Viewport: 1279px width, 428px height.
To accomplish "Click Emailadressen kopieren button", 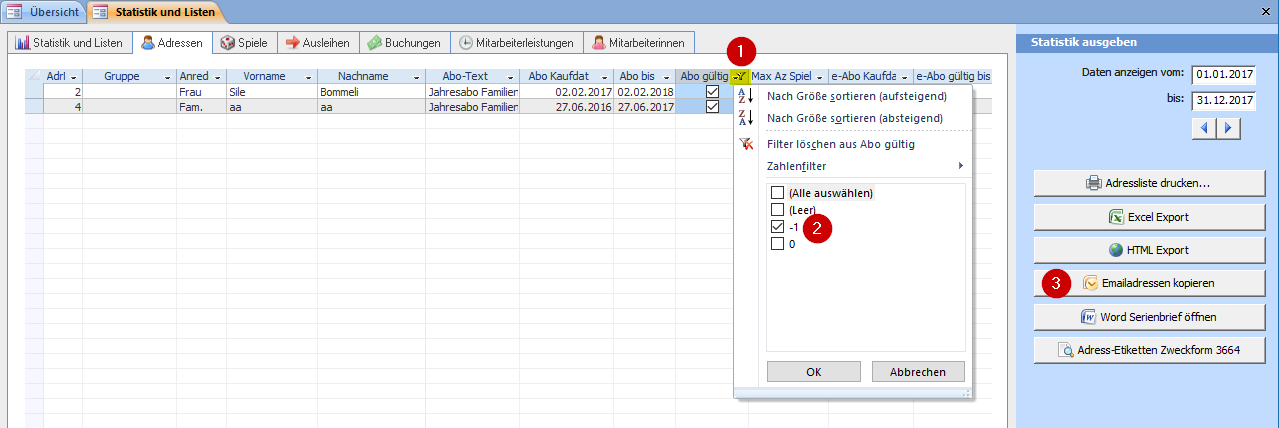I will click(x=1148, y=283).
